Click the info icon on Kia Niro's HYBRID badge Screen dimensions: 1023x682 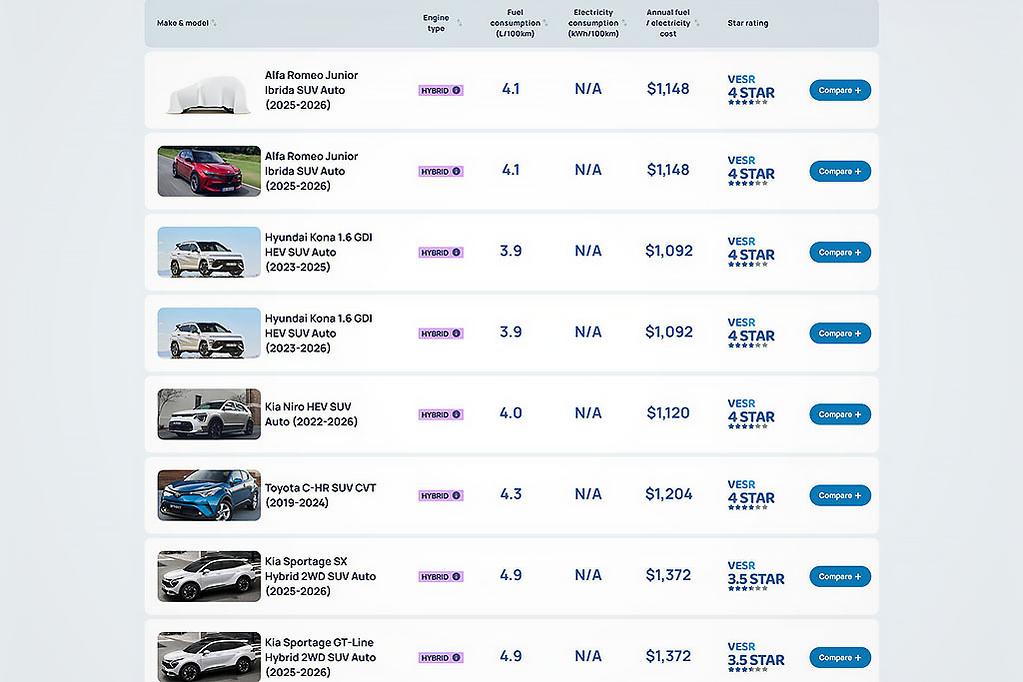[458, 414]
